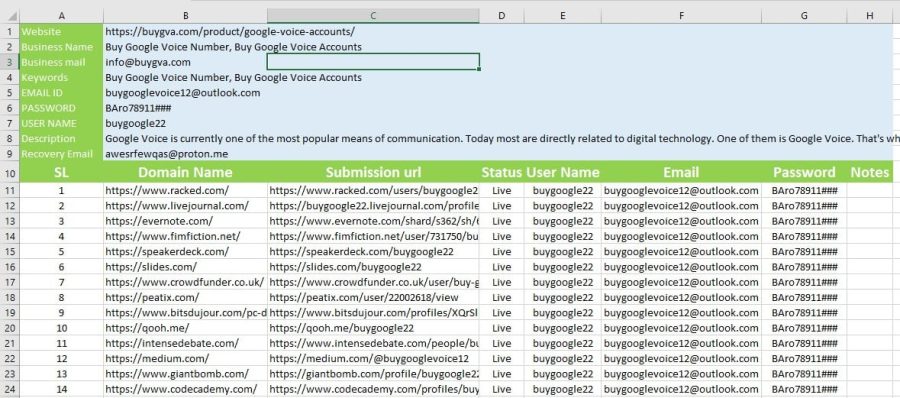Select column B header
Image resolution: width=900 pixels, height=398 pixels.
point(185,16)
